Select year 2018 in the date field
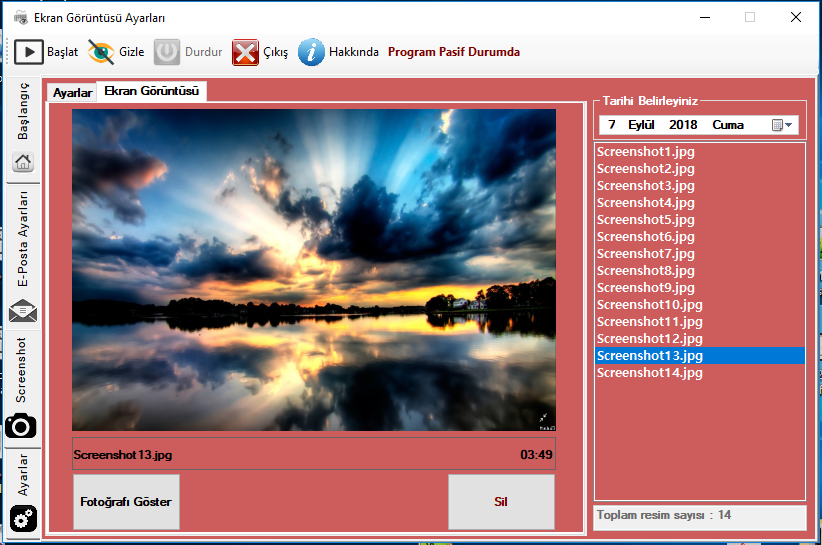Viewport: 822px width, 545px height. 683,125
